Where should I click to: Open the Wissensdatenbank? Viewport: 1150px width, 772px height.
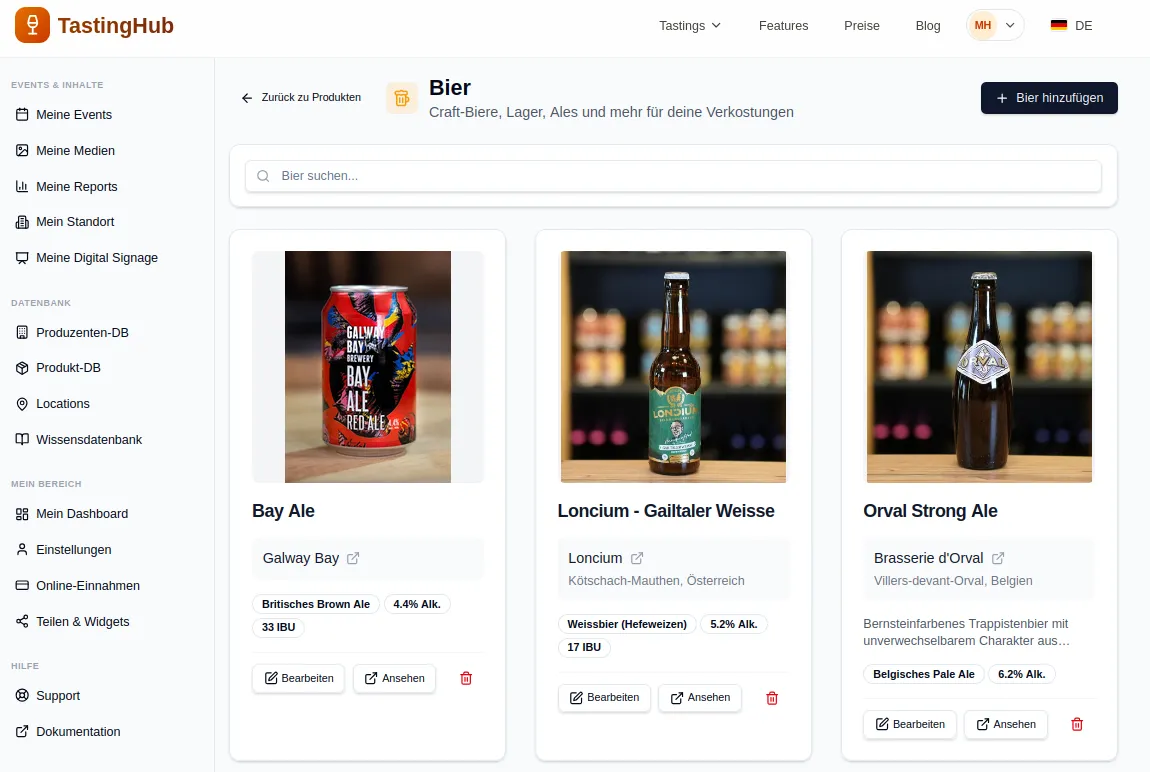pos(88,439)
